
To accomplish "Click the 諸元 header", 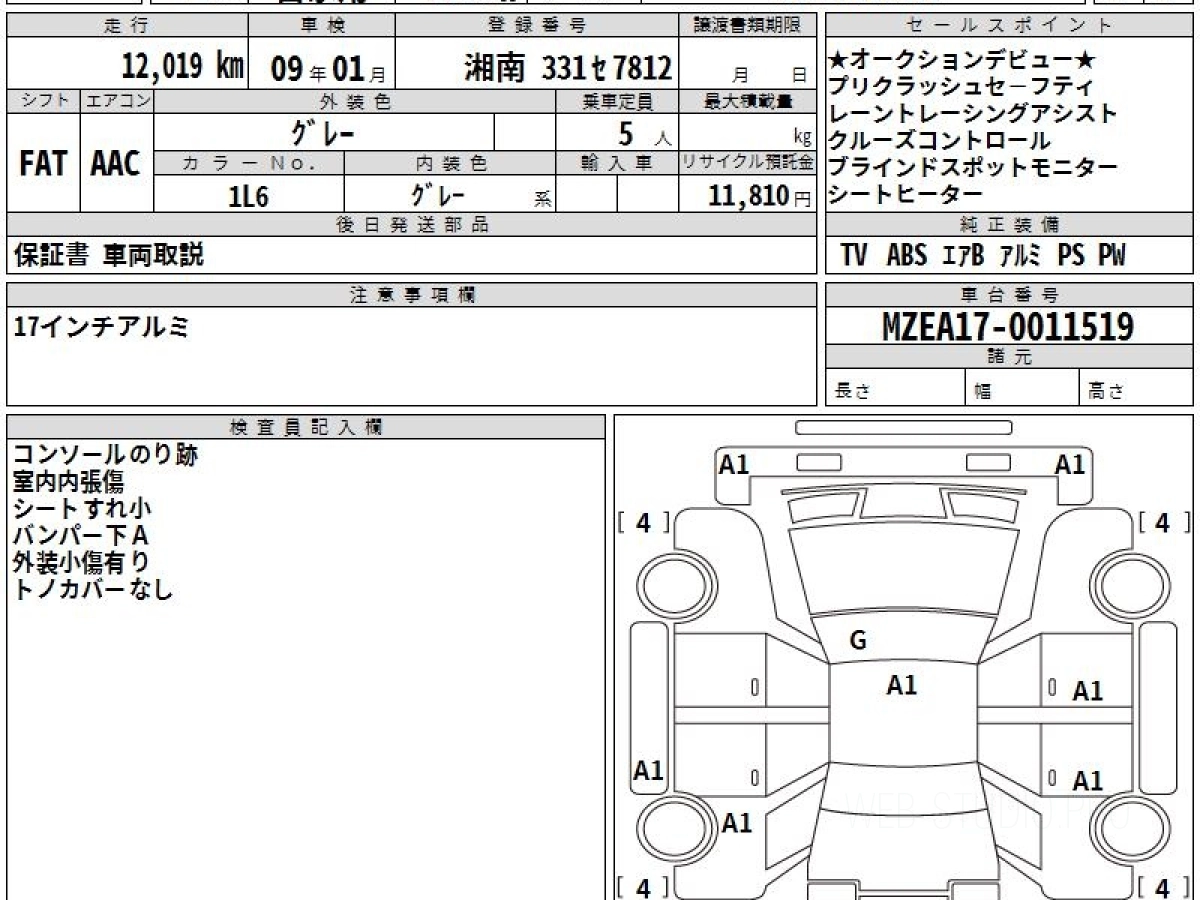I will point(1008,357).
